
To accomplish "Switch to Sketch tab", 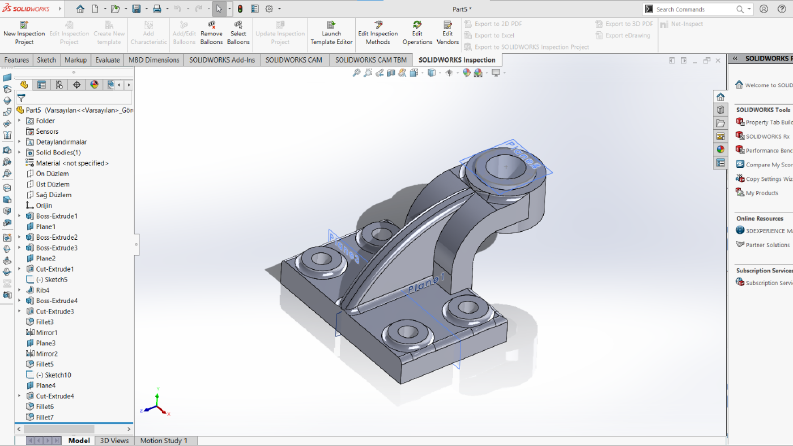I will coord(47,60).
